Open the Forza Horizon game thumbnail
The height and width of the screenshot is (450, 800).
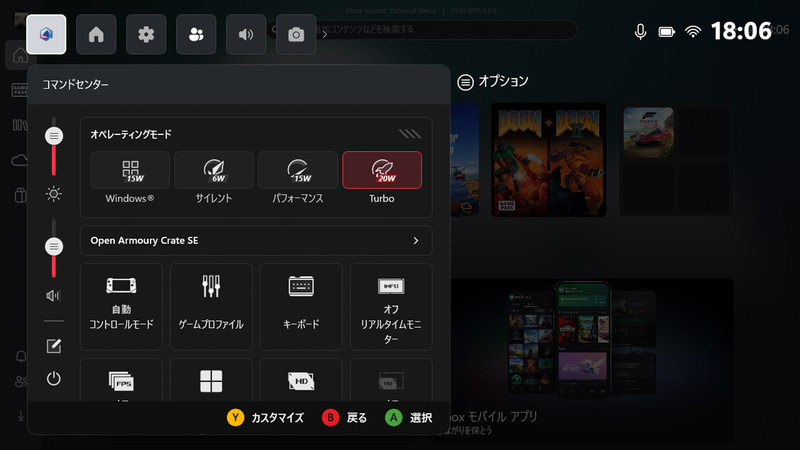[648, 132]
